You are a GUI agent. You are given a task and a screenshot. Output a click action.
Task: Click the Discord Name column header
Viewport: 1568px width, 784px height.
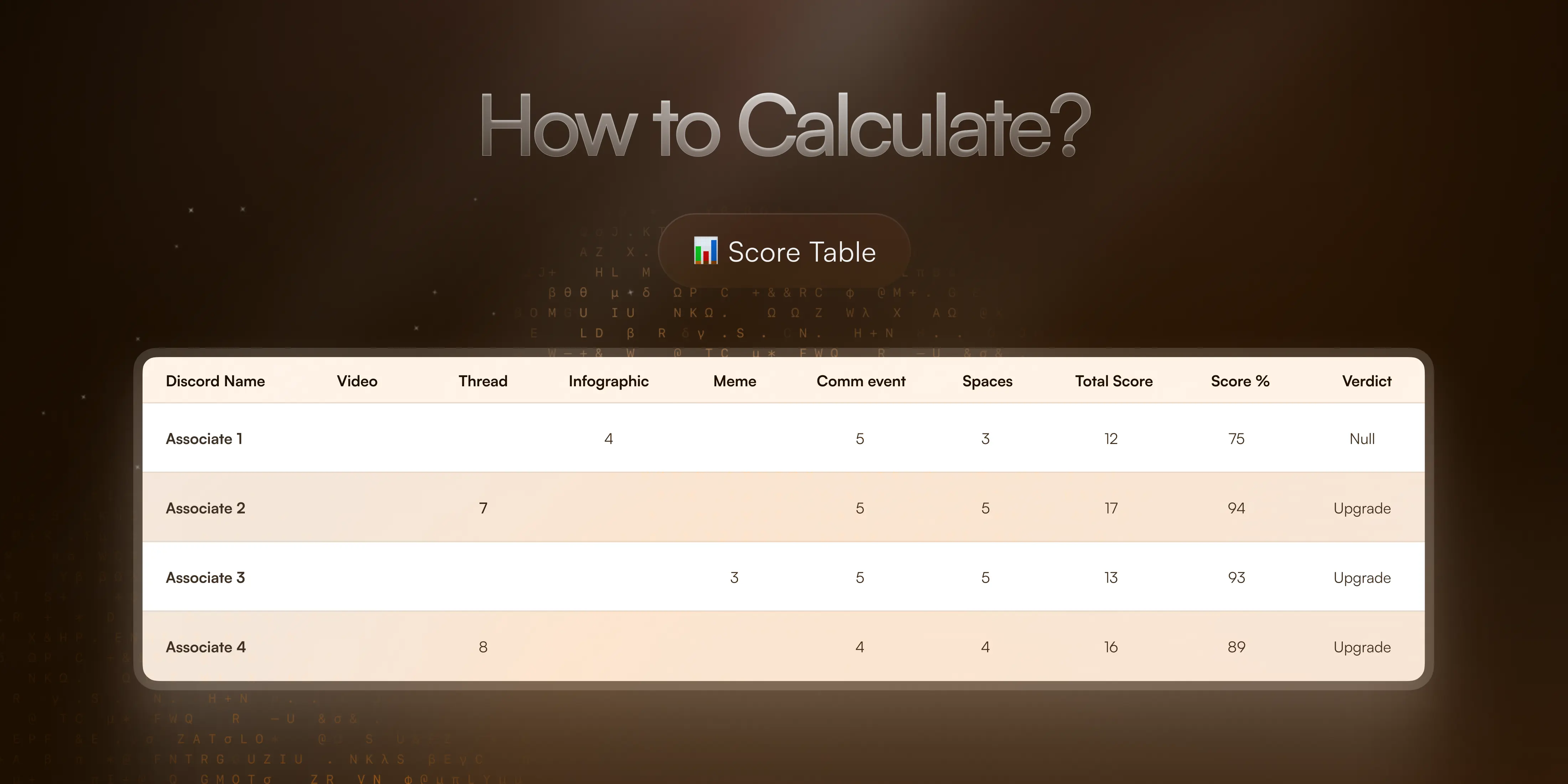(x=215, y=381)
